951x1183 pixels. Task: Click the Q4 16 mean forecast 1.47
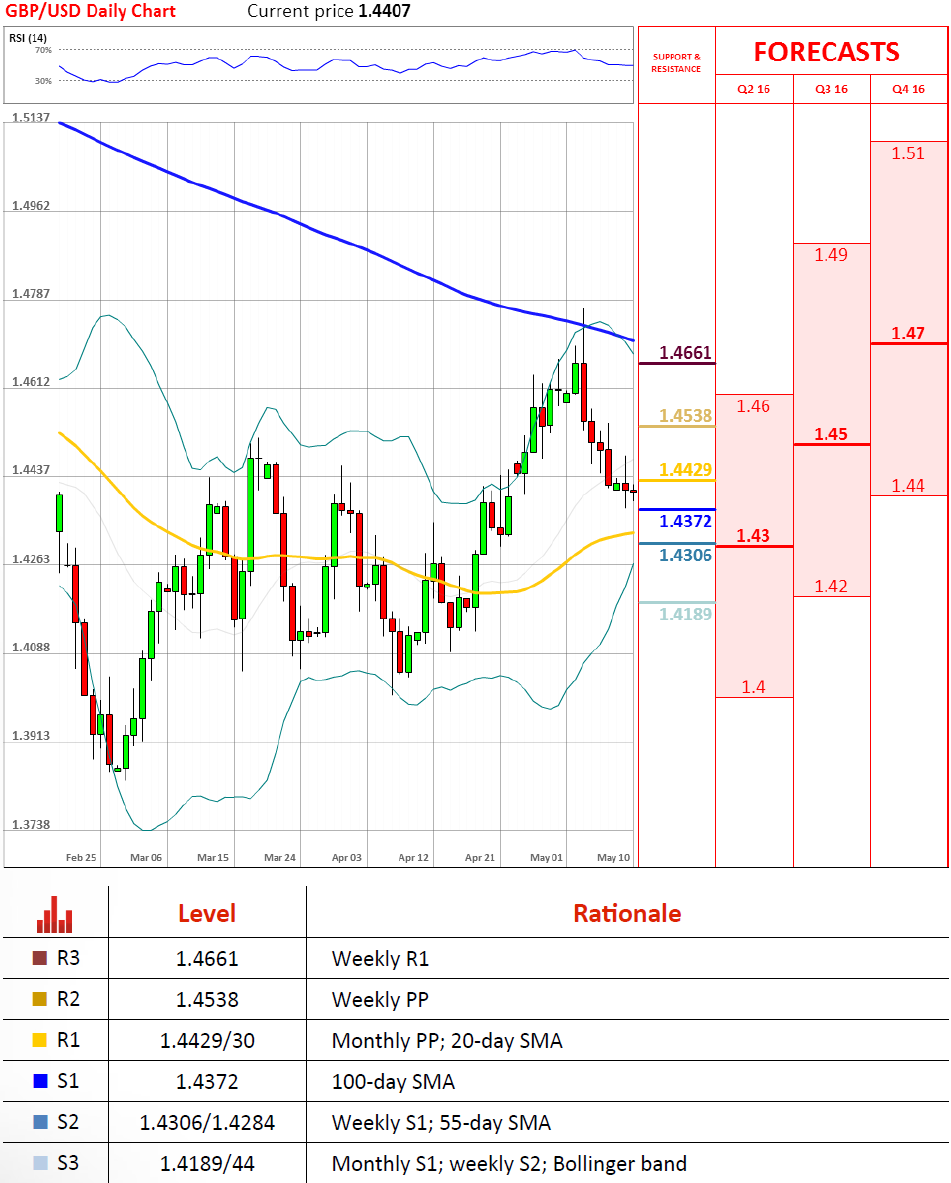coord(908,333)
